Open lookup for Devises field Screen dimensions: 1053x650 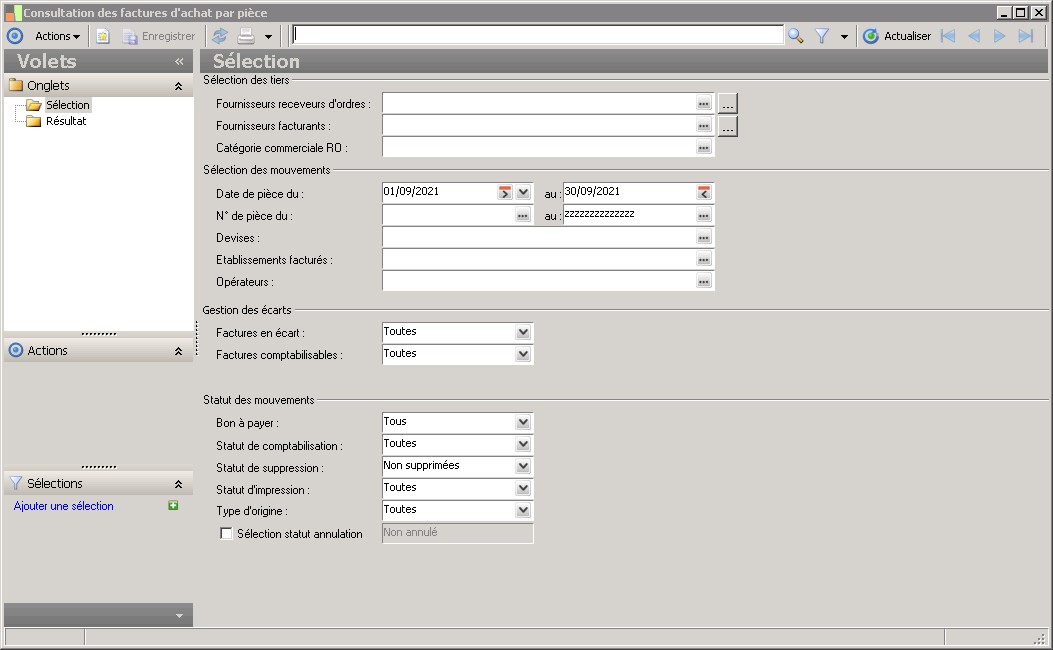tap(704, 238)
